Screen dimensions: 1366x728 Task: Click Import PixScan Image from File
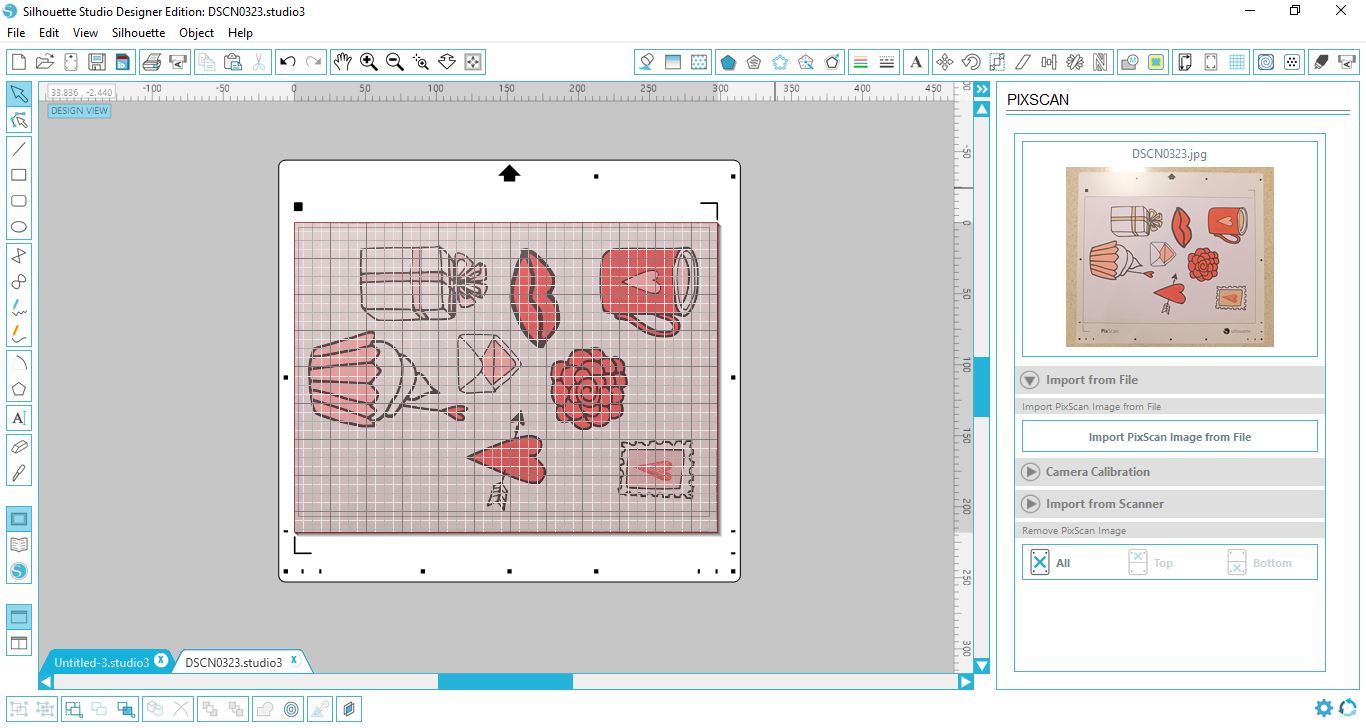[x=1169, y=435]
